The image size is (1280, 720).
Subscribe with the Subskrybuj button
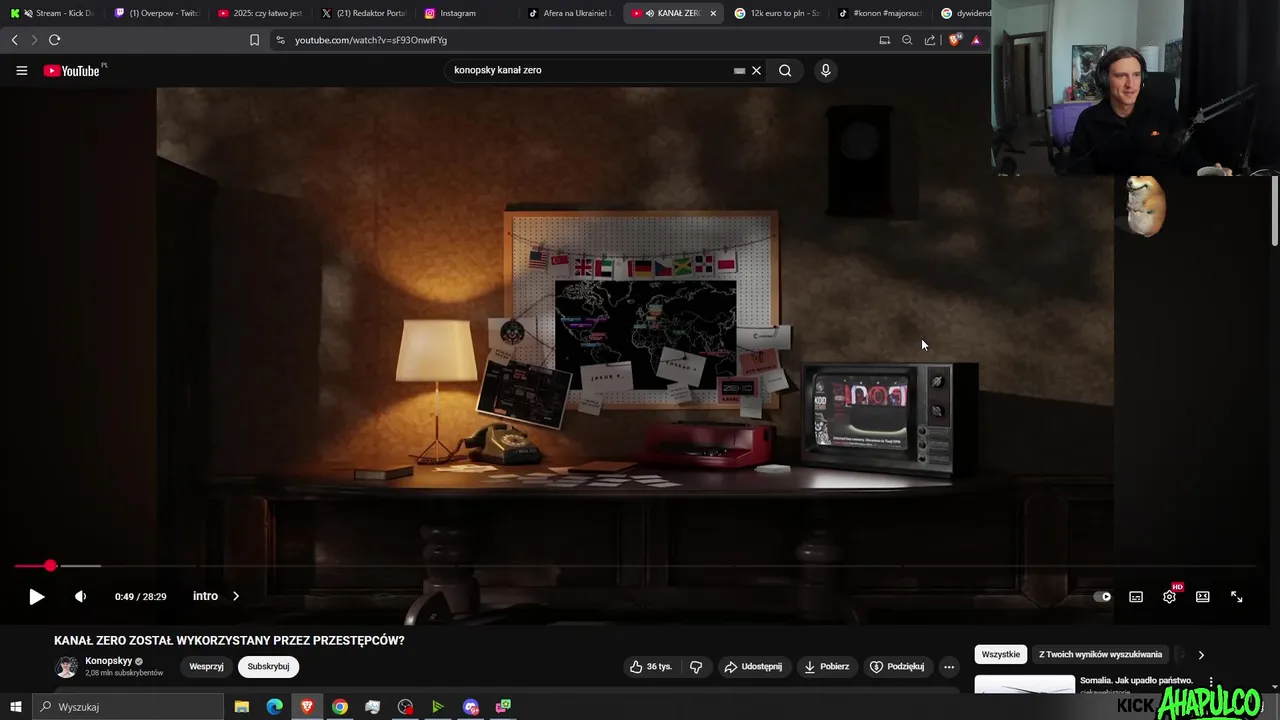pyautogui.click(x=268, y=666)
